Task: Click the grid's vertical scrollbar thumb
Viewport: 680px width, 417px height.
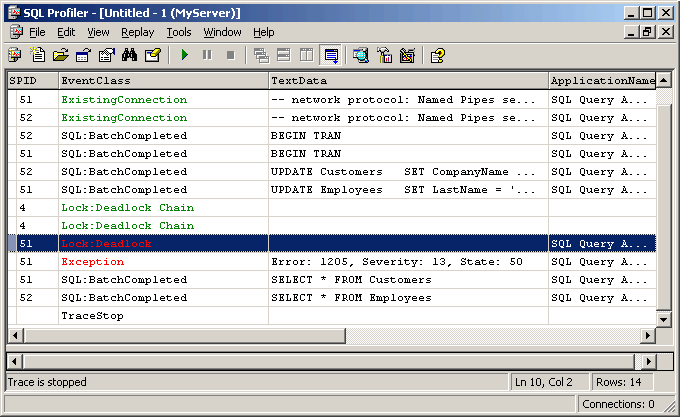Action: pos(664,207)
